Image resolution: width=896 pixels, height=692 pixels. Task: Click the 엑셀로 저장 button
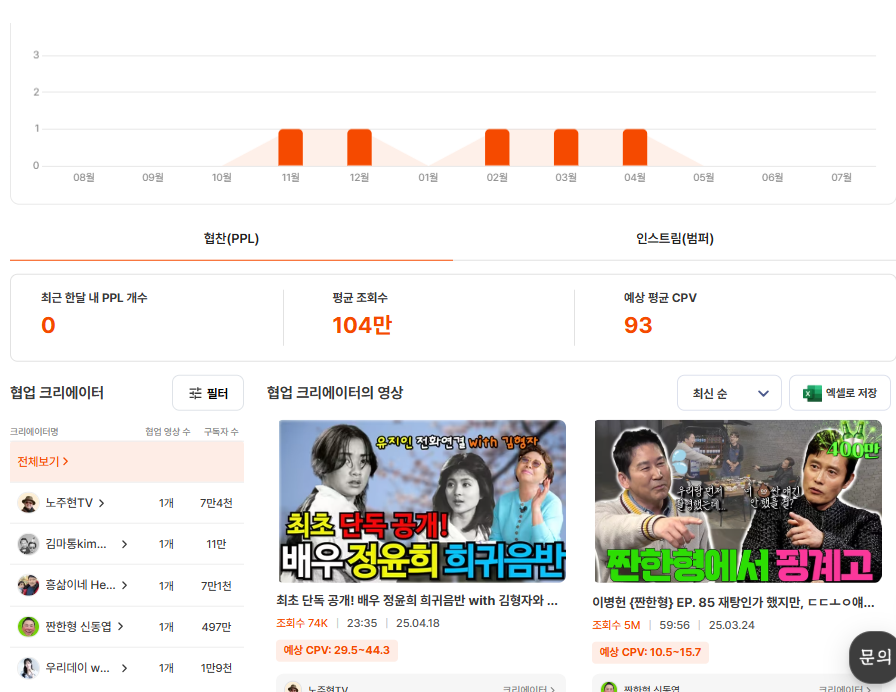pyautogui.click(x=838, y=392)
